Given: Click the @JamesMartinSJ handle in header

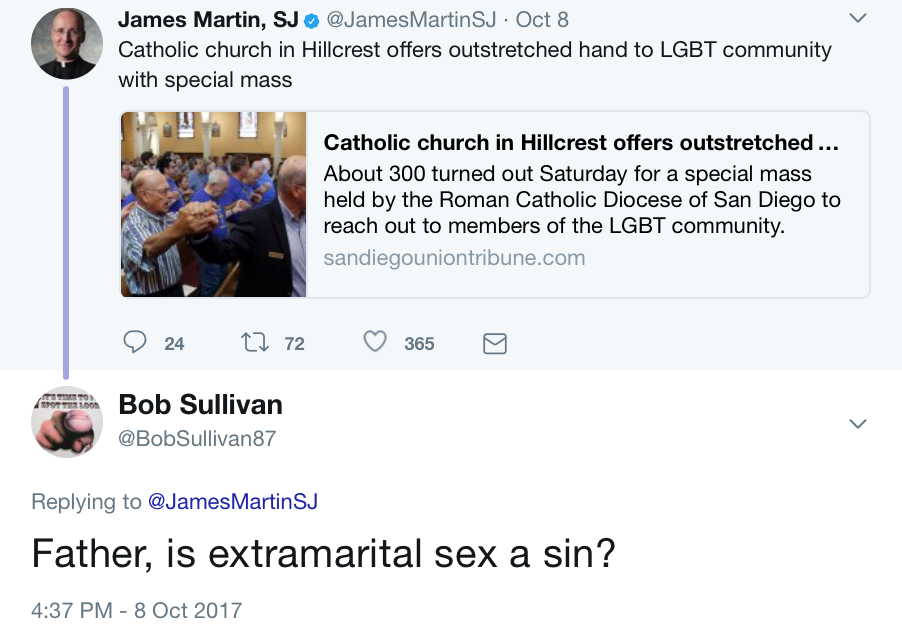Looking at the screenshot, I should click(411, 20).
